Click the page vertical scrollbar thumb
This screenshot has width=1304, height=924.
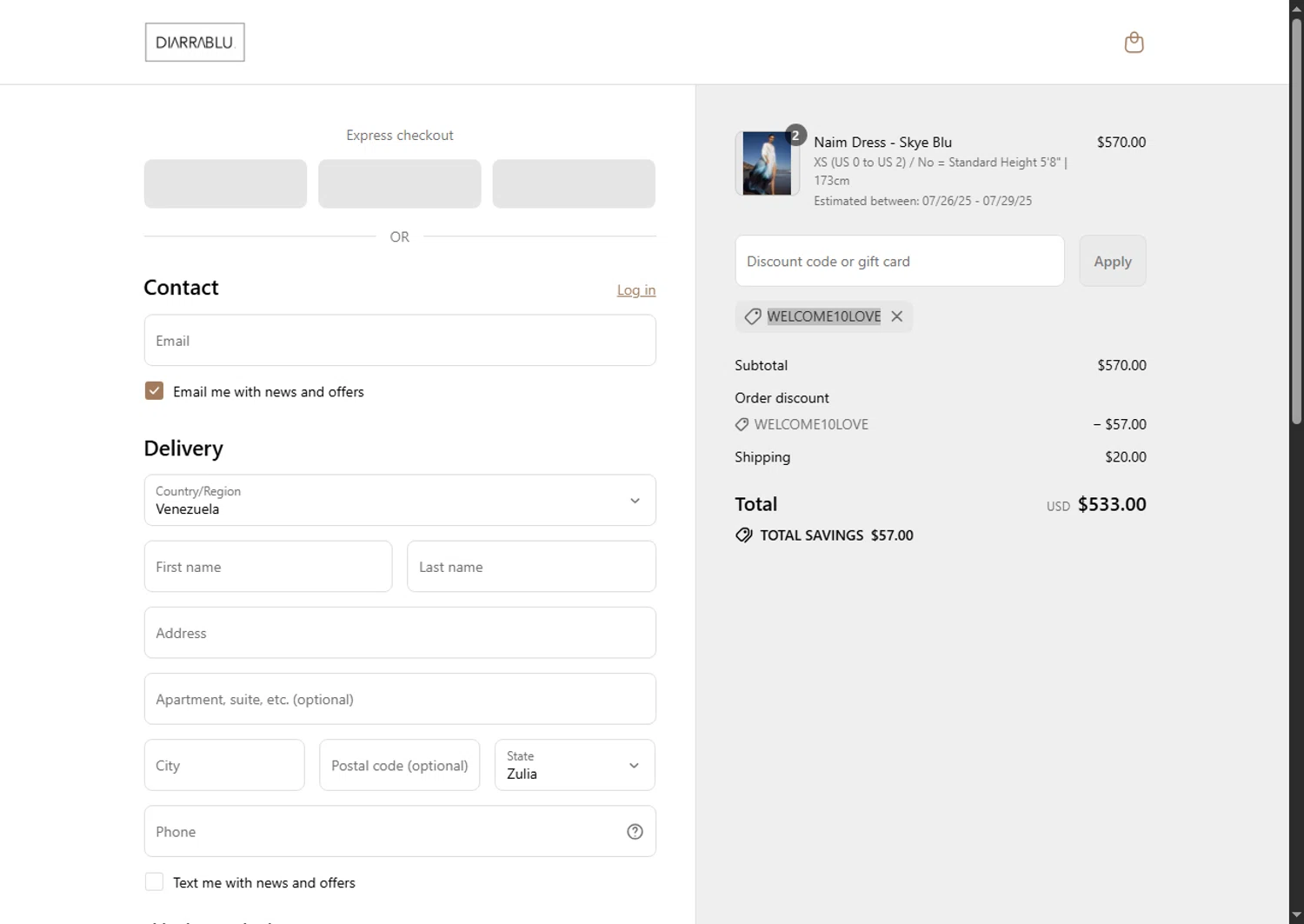pyautogui.click(x=1296, y=222)
